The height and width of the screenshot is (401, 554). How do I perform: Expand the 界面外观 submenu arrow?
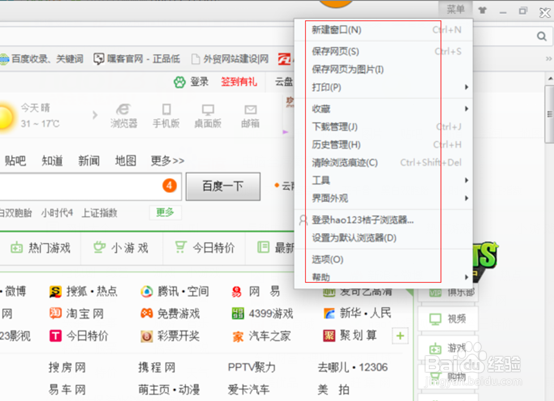coord(466,198)
